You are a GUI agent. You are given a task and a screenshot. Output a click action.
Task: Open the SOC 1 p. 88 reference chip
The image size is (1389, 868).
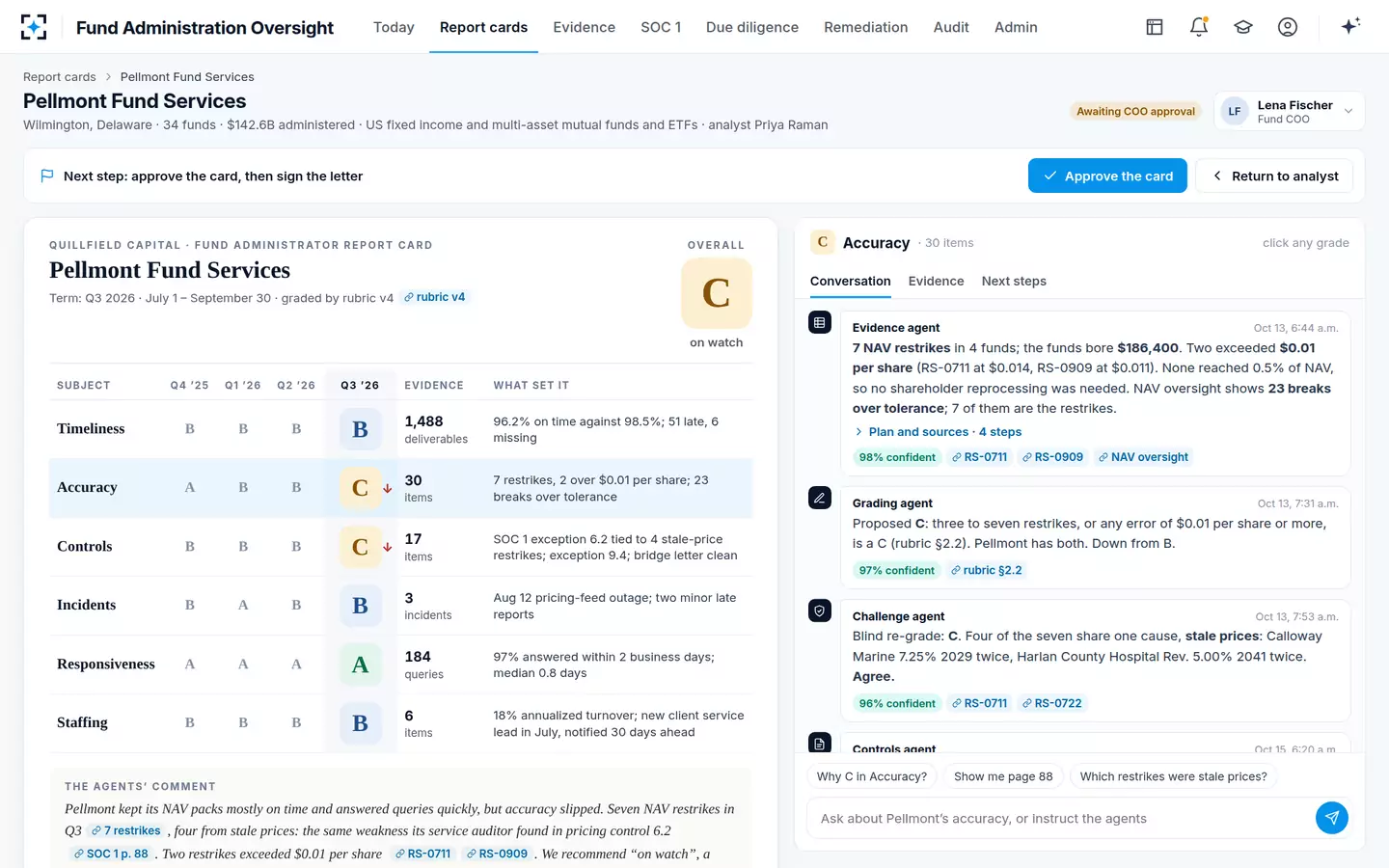111,854
